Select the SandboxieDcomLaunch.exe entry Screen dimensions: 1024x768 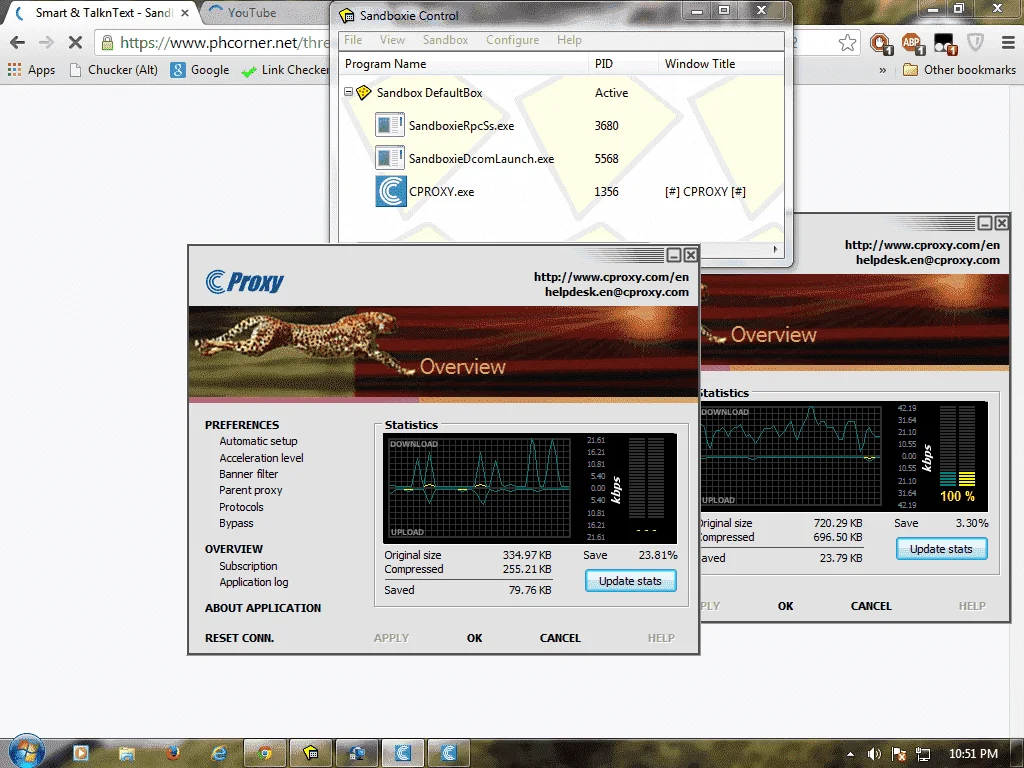pos(481,159)
